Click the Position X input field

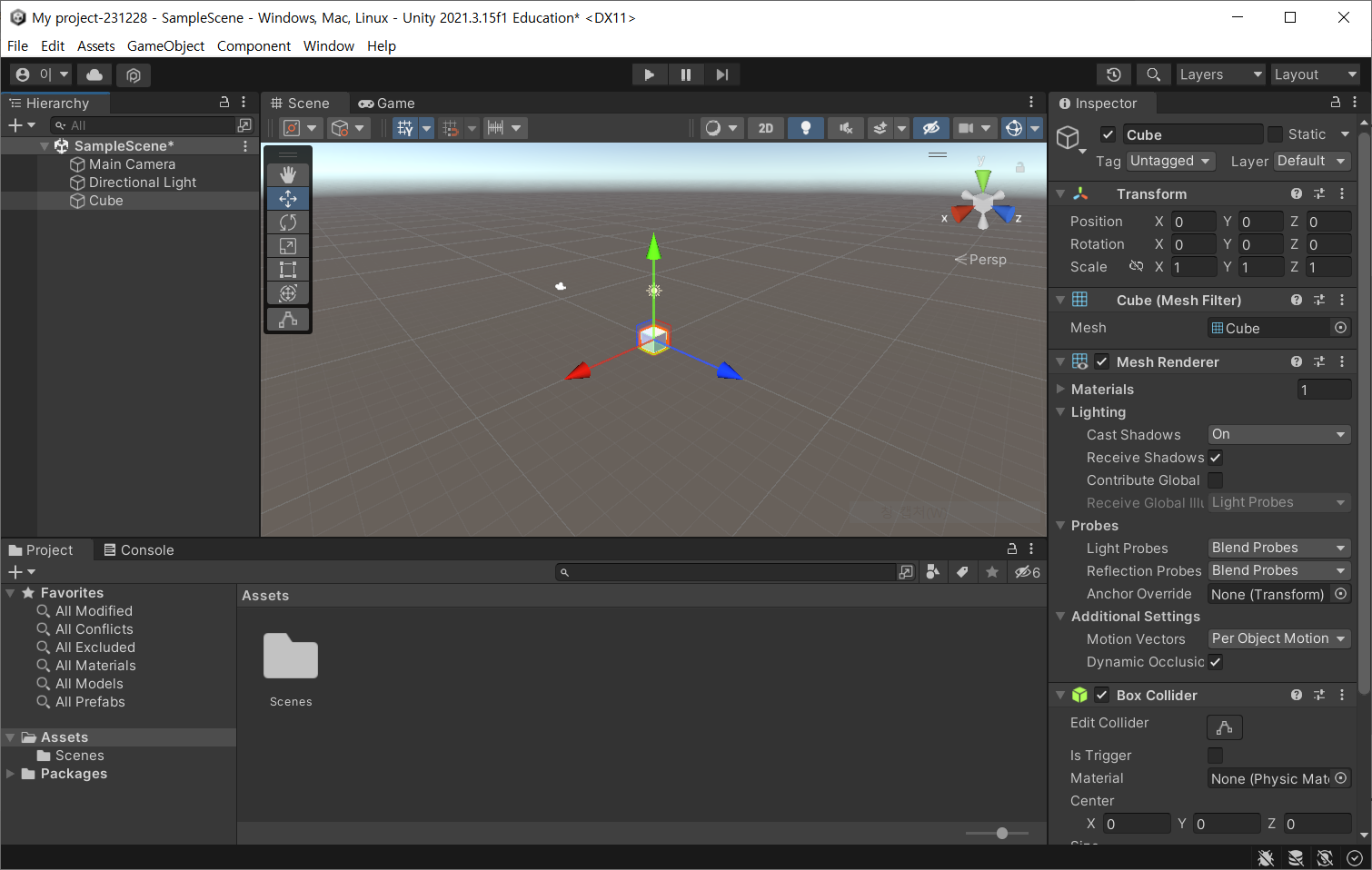pos(1193,222)
